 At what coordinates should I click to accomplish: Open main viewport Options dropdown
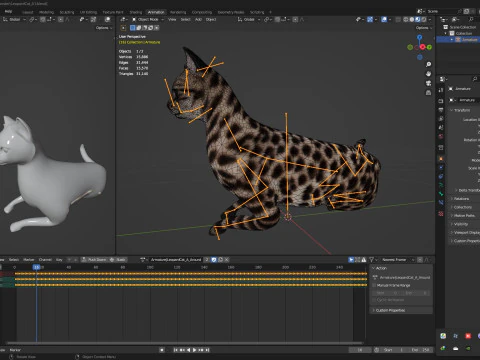pyautogui.click(x=424, y=28)
